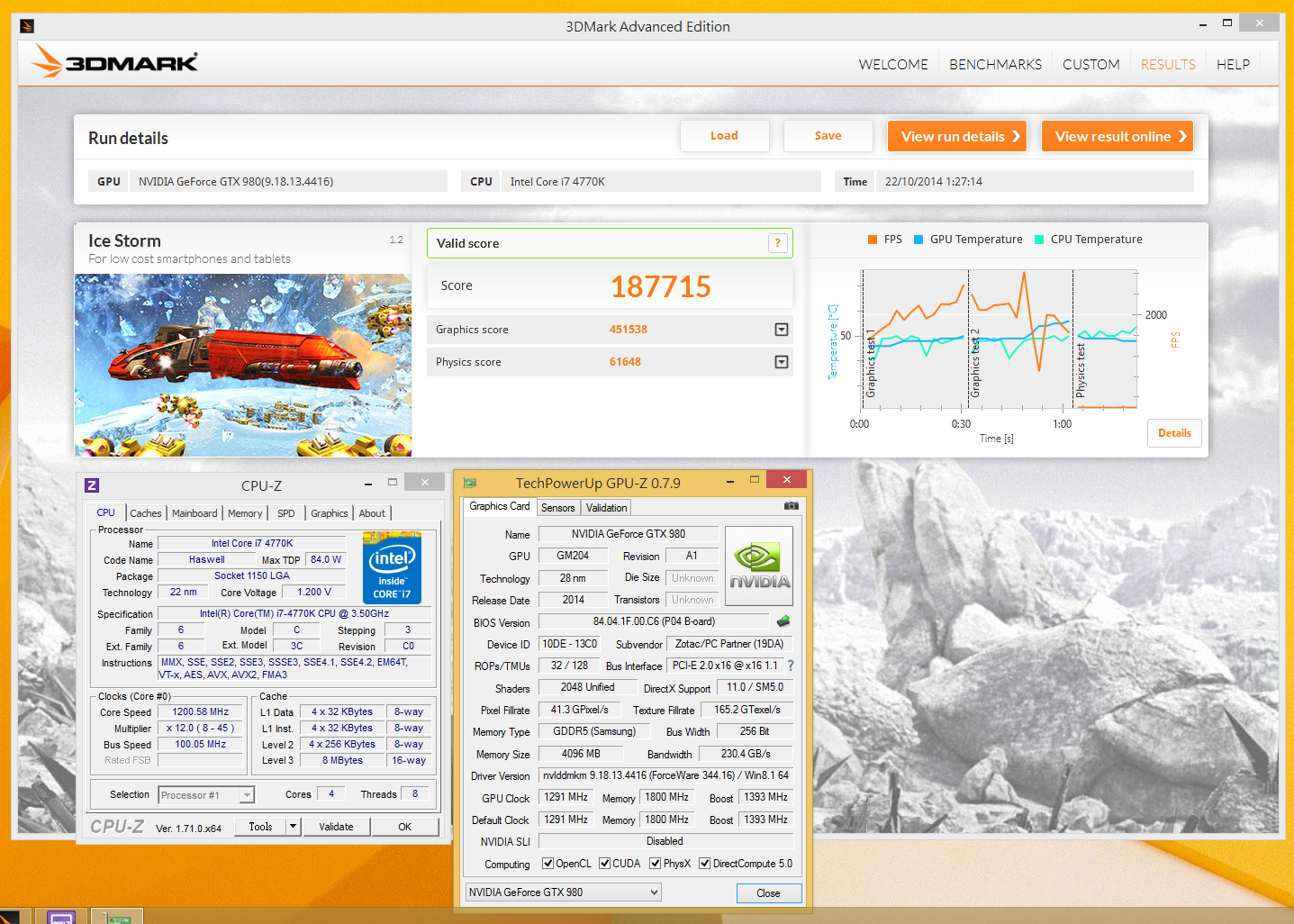
Task: Click the GPU-Z taskbar icon
Action: (117, 917)
